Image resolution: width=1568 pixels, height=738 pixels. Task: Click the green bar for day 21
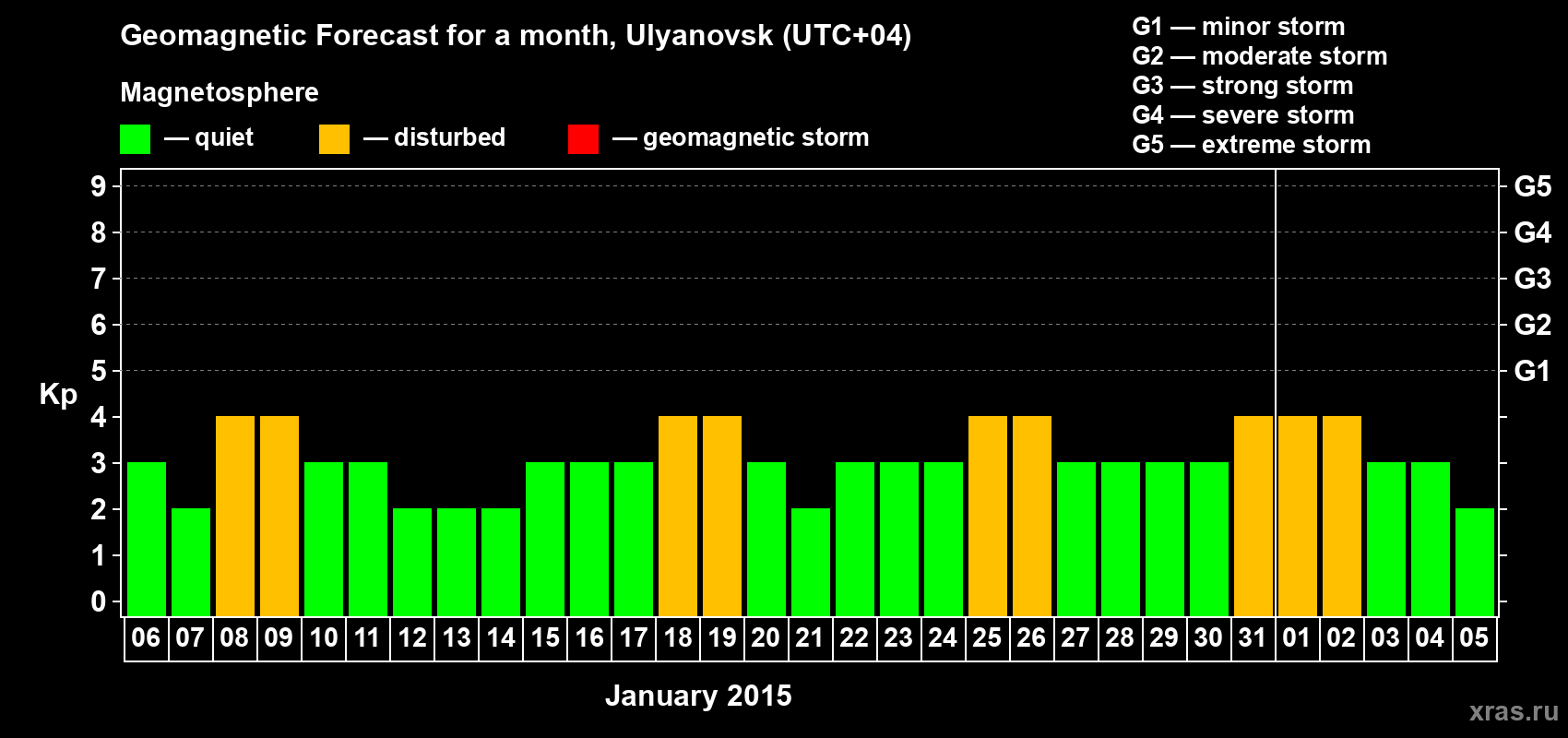point(811,563)
